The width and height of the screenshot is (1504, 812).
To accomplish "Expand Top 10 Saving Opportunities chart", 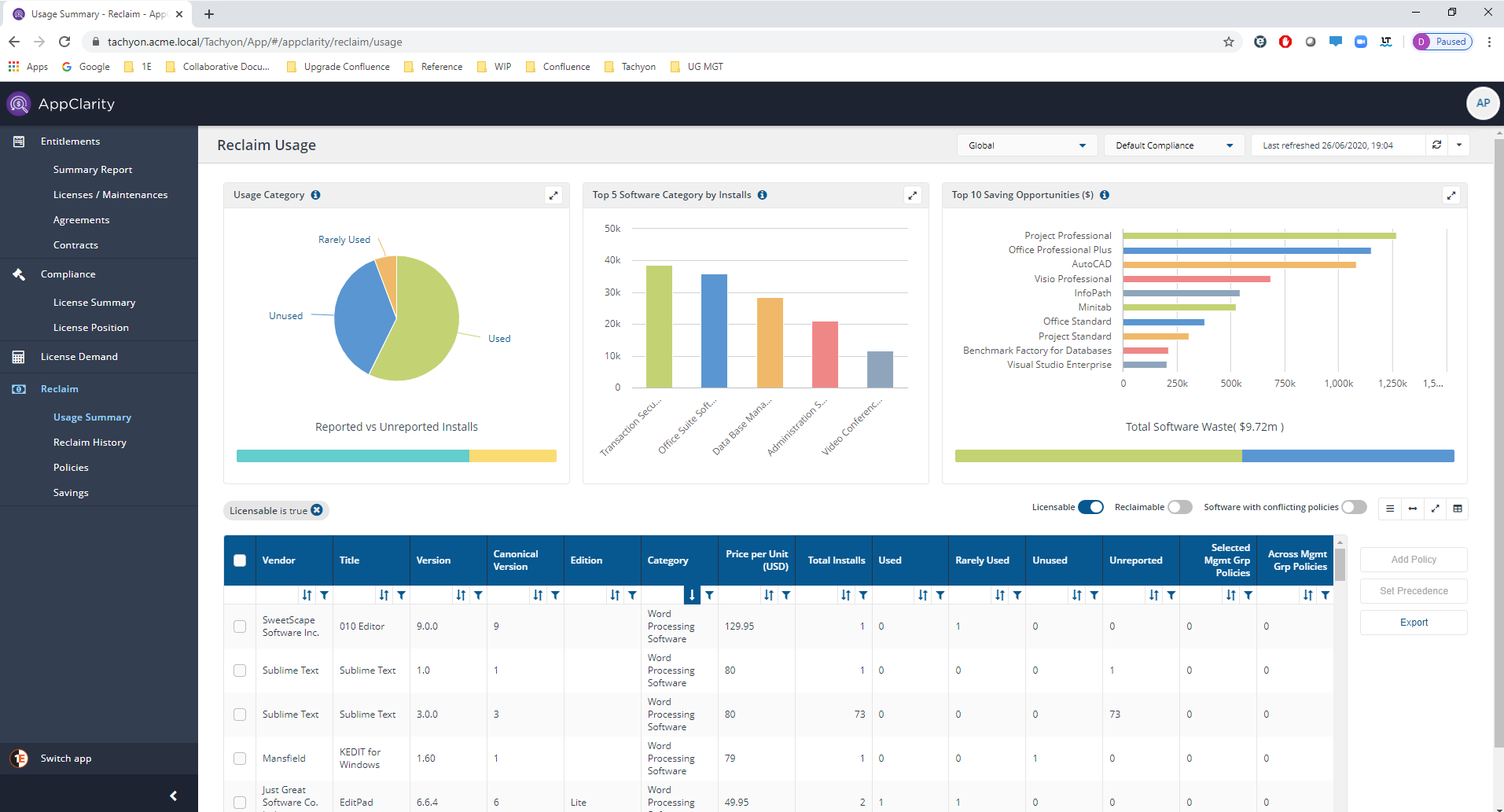I will tap(1451, 196).
